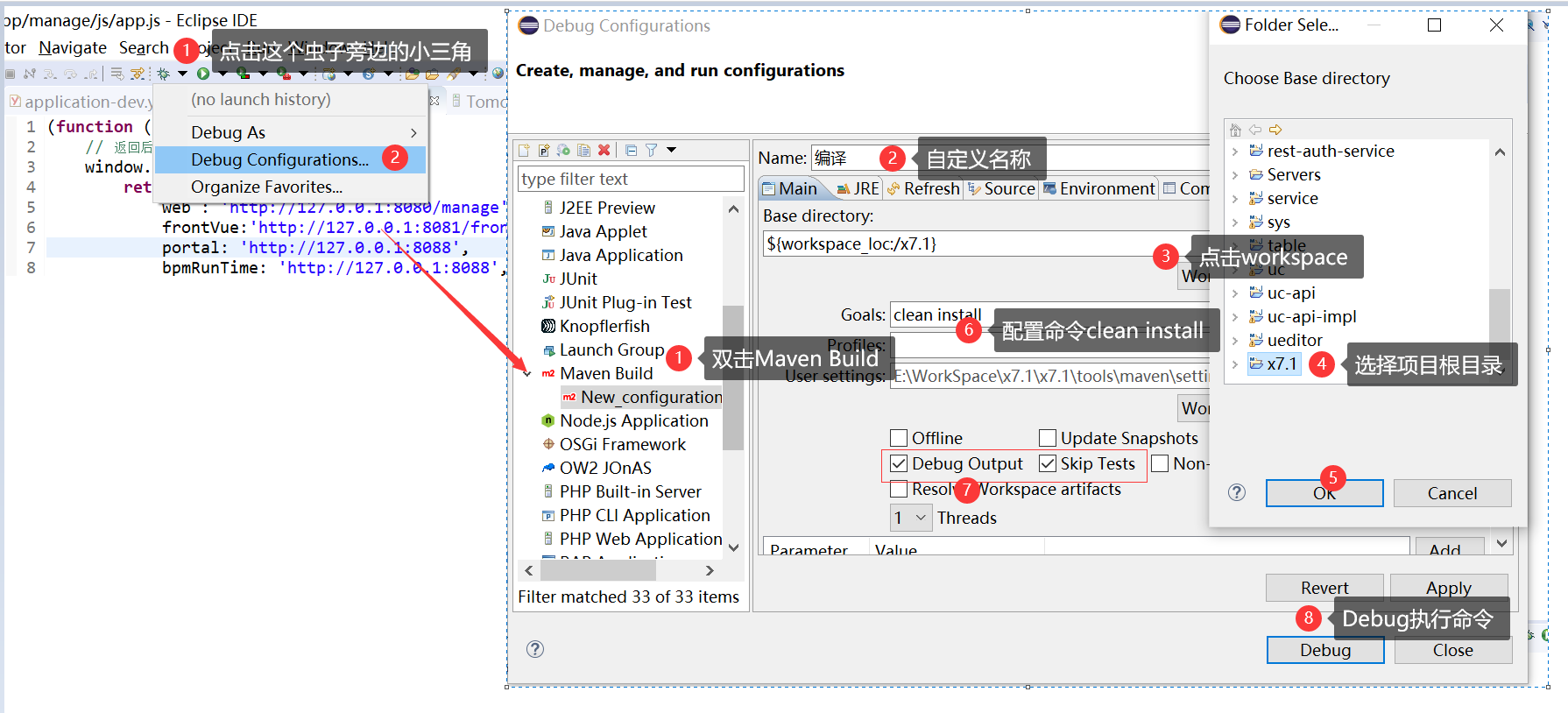Click the Close button in Debug Configurations
The height and width of the screenshot is (713, 1568).
click(x=1453, y=650)
